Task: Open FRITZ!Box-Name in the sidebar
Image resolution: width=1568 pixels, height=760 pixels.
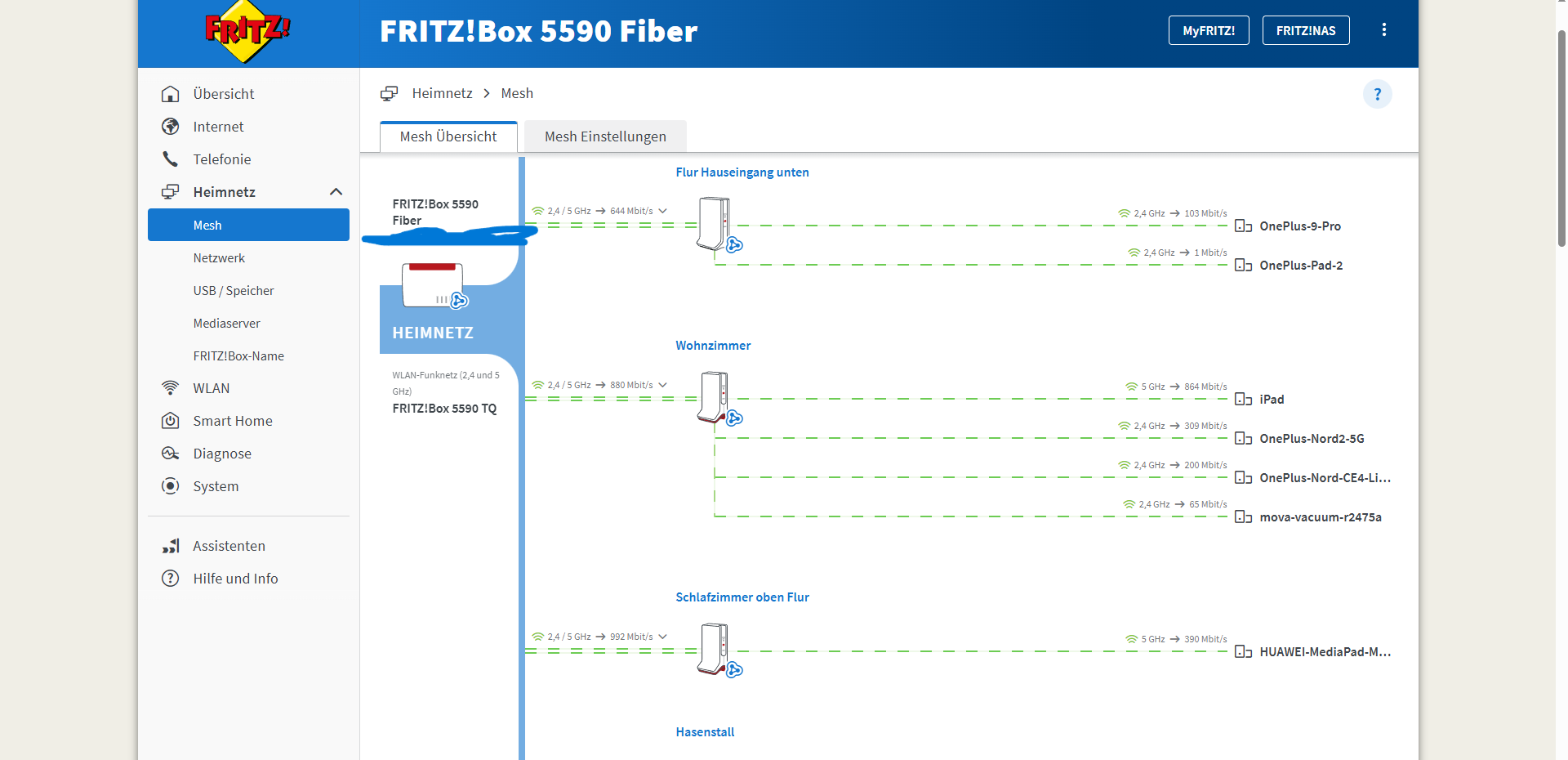Action: tap(238, 356)
